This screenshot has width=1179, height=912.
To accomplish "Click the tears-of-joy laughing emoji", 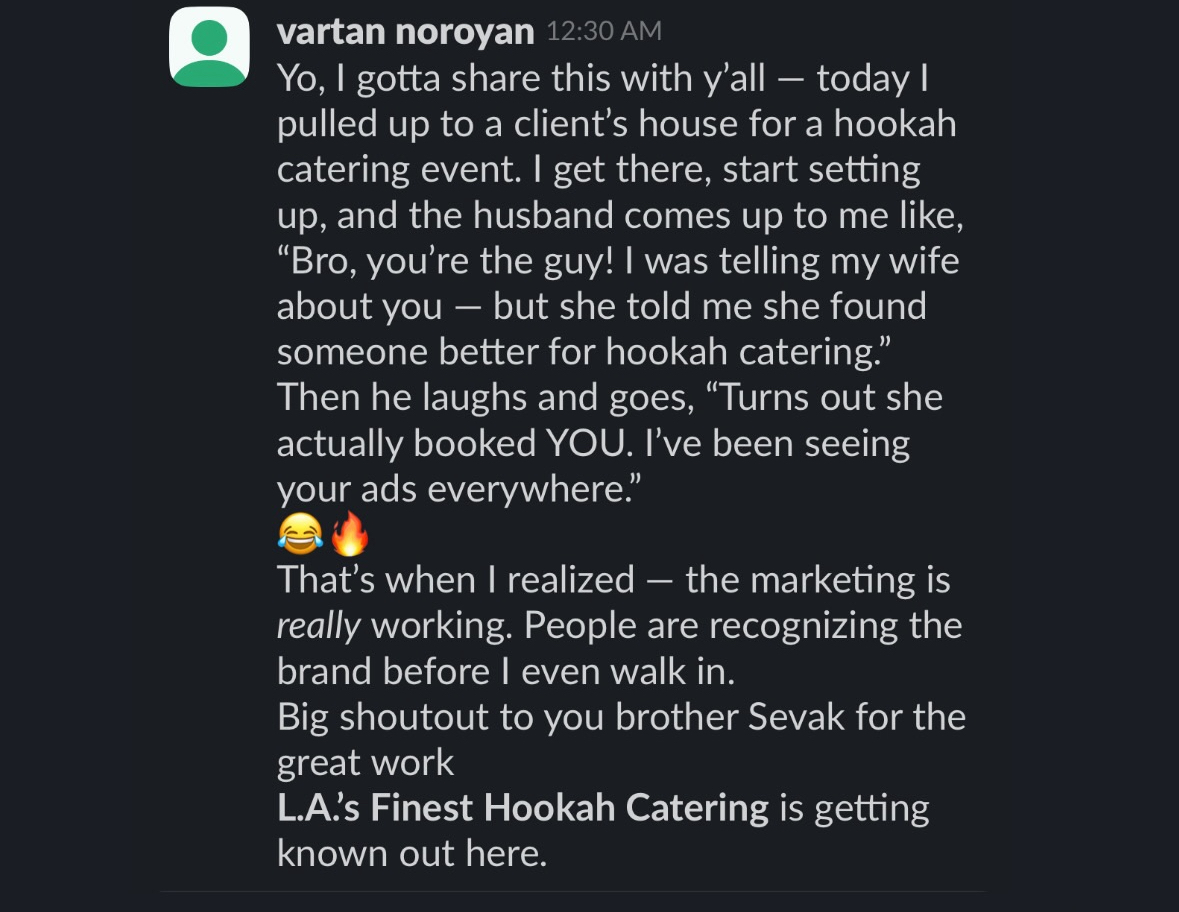I will coord(300,533).
